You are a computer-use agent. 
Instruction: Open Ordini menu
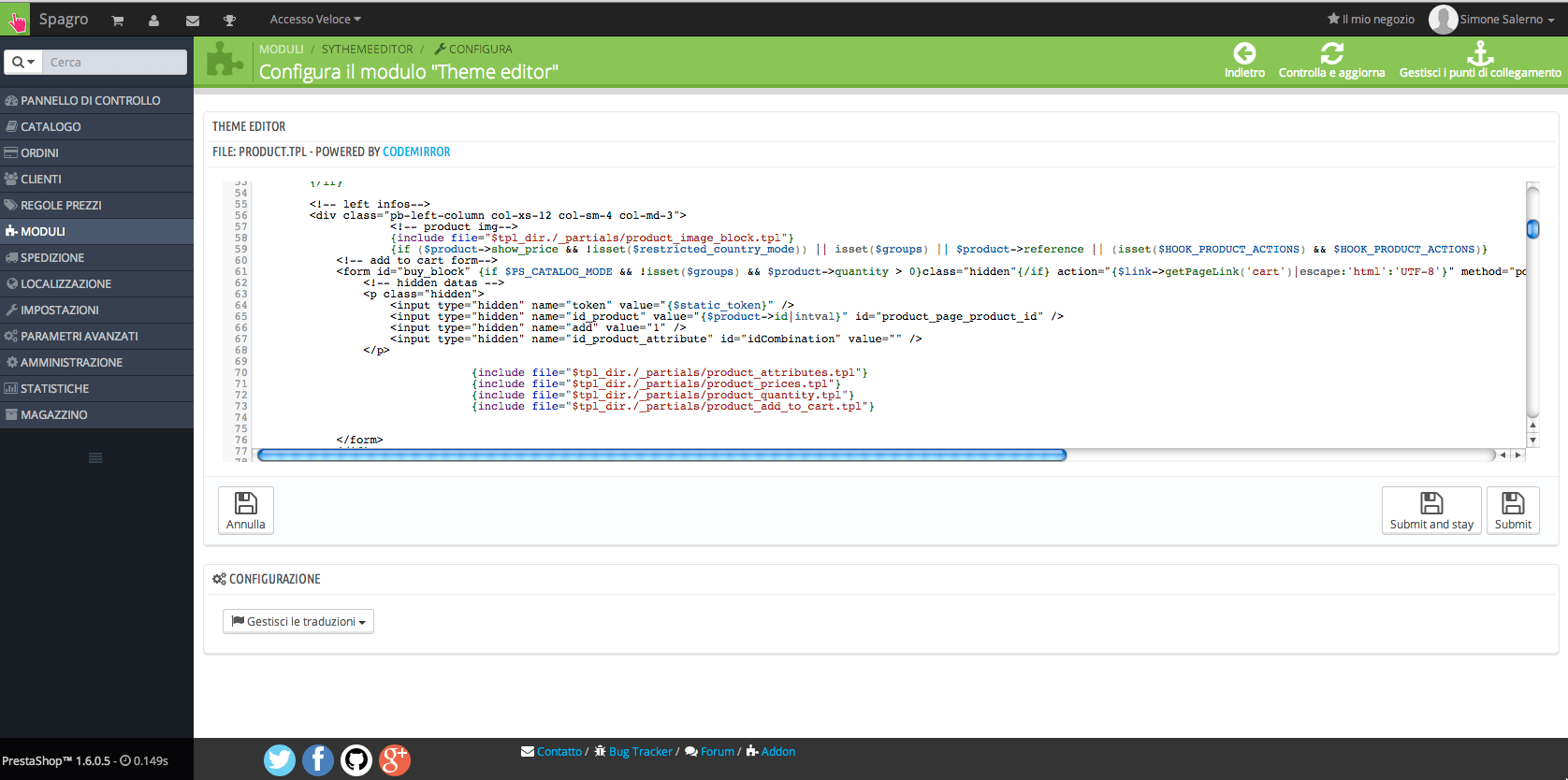pos(96,152)
